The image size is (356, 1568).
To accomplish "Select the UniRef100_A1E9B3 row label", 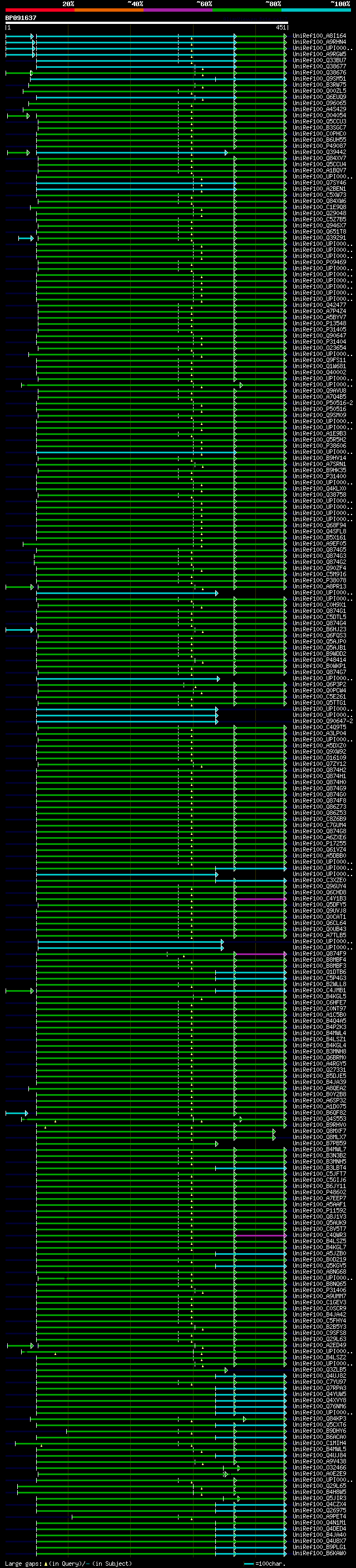I will coord(319,433).
